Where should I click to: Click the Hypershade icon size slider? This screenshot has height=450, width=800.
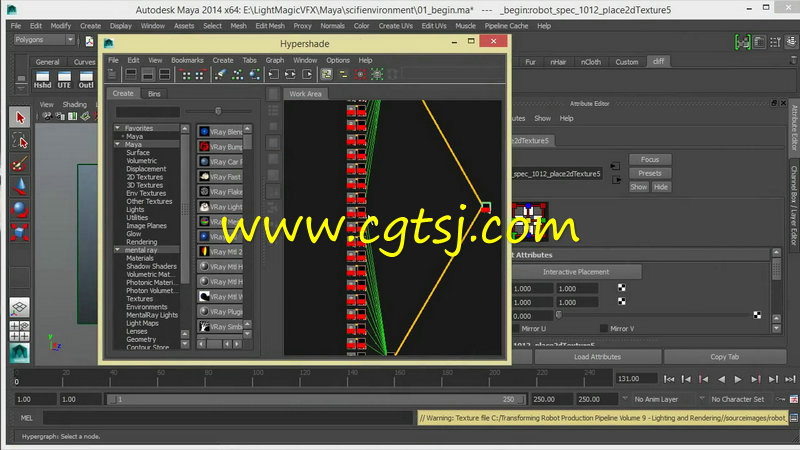coord(218,111)
